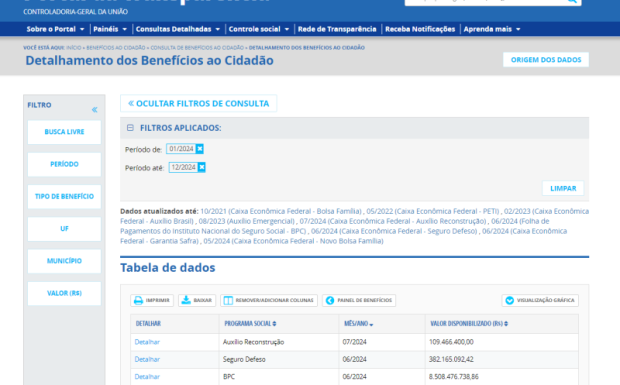Collapse the Filtros Aplicados section minus icon

(130, 128)
